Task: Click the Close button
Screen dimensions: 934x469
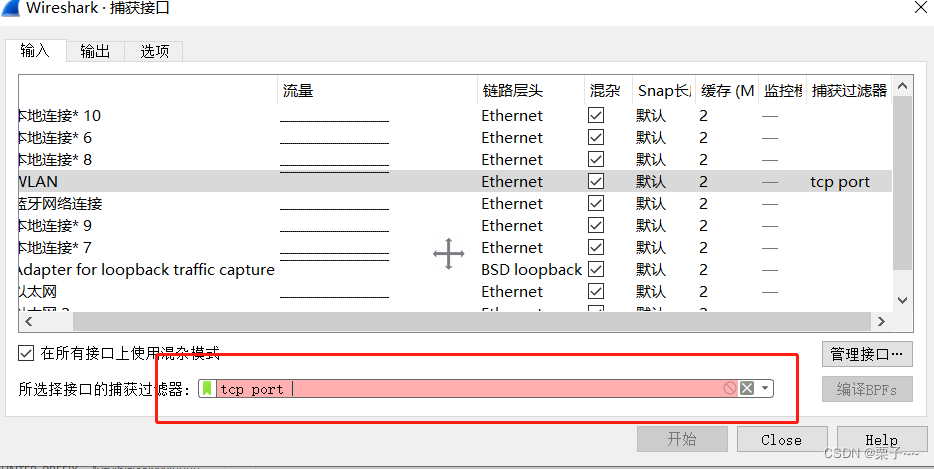Action: (x=782, y=439)
